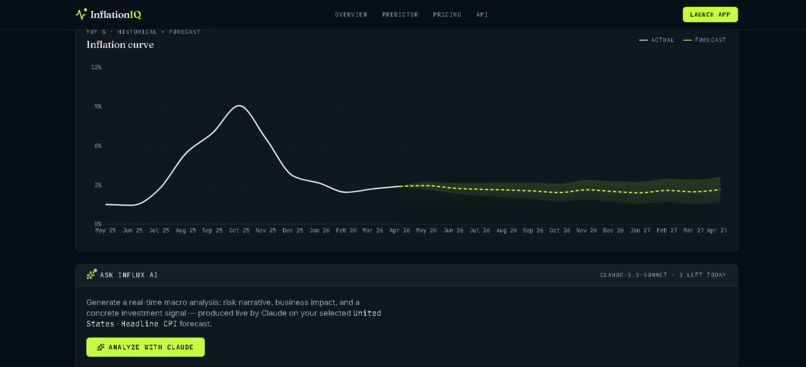The height and width of the screenshot is (367, 806).
Task: Click the Dec 25 axis label
Action: coord(292,231)
